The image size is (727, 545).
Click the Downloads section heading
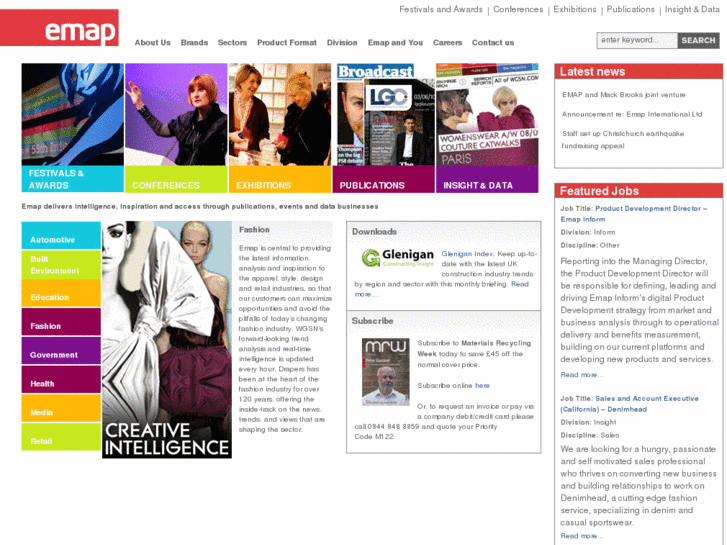pyautogui.click(x=374, y=231)
